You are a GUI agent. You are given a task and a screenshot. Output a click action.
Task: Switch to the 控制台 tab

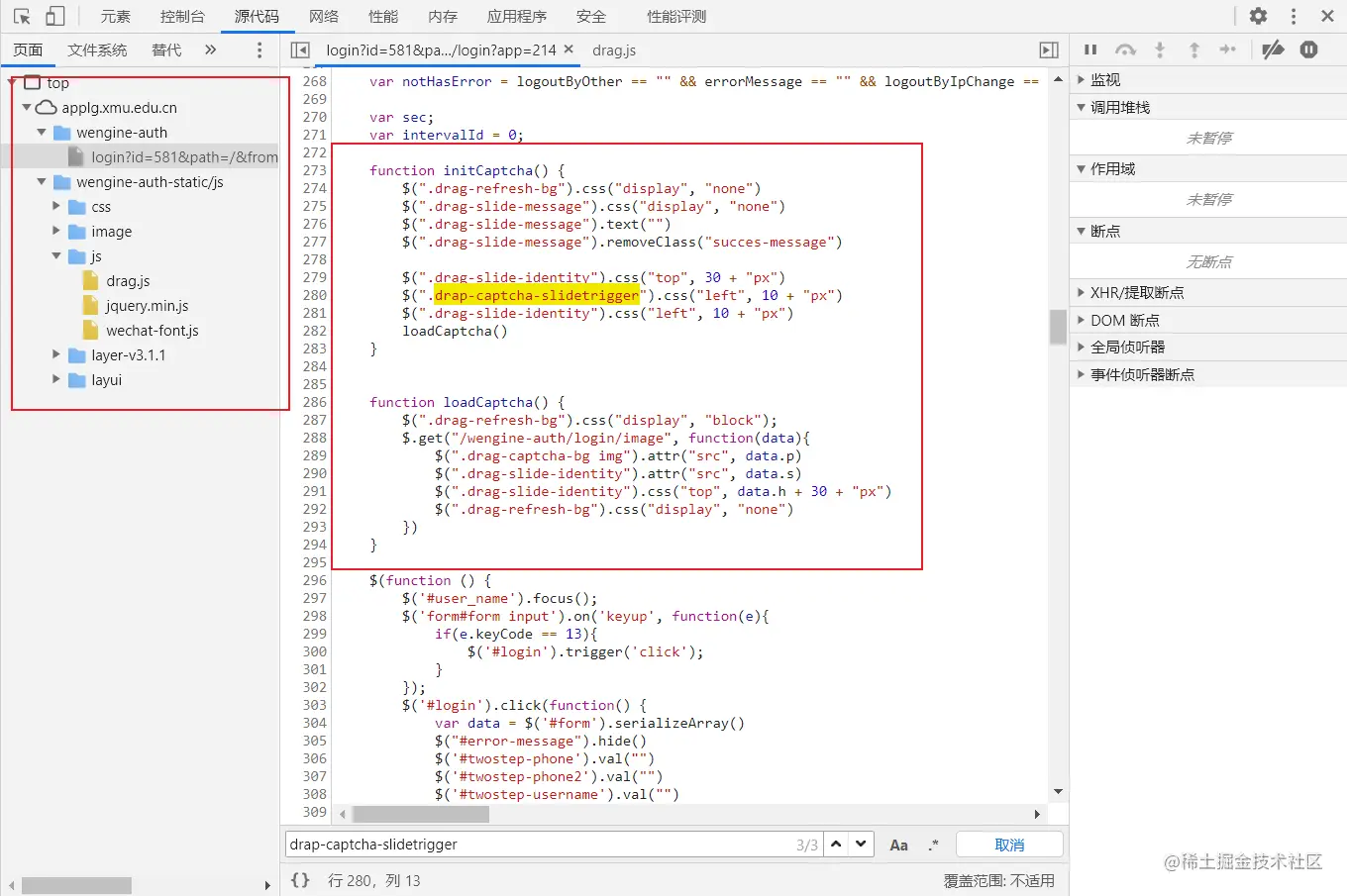(182, 17)
